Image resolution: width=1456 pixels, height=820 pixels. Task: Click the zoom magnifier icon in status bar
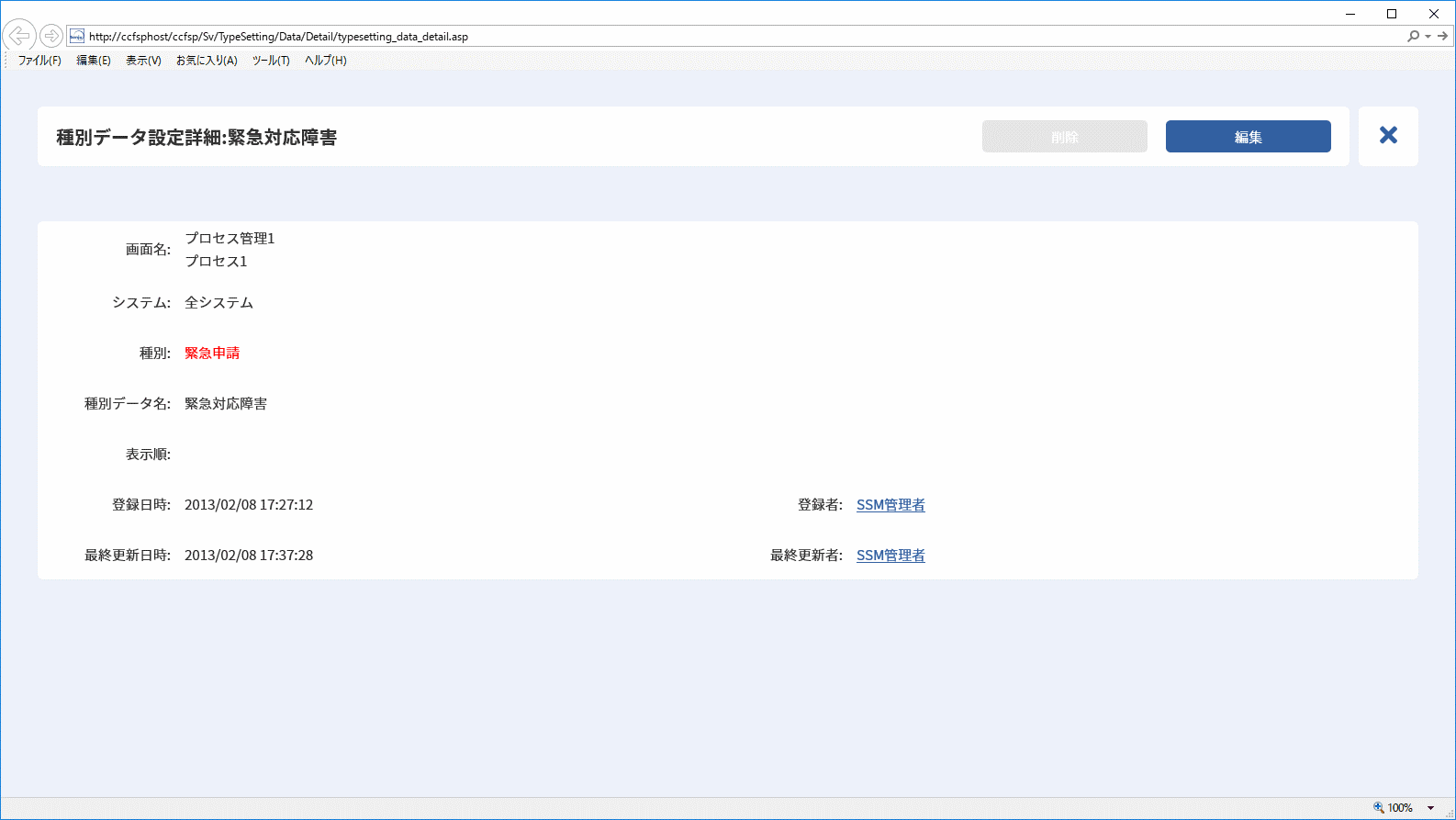(x=1378, y=807)
